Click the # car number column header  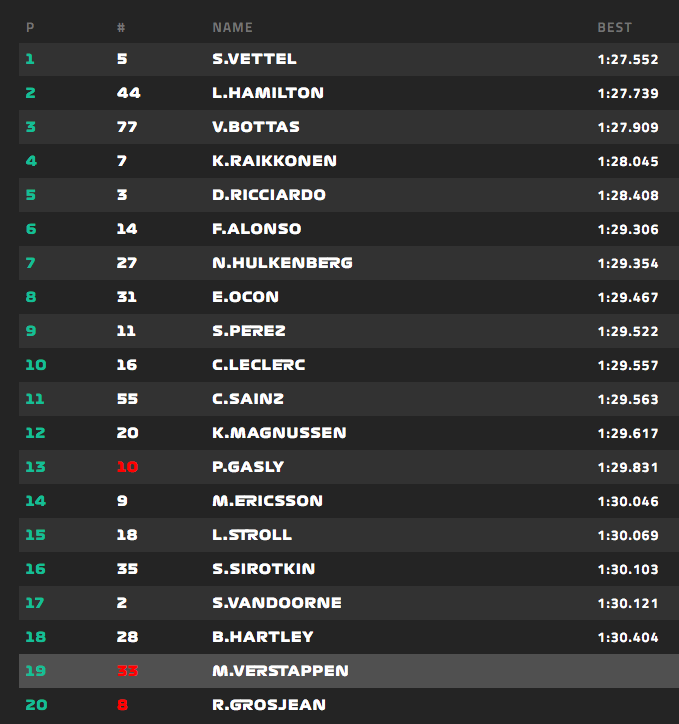pyautogui.click(x=121, y=27)
